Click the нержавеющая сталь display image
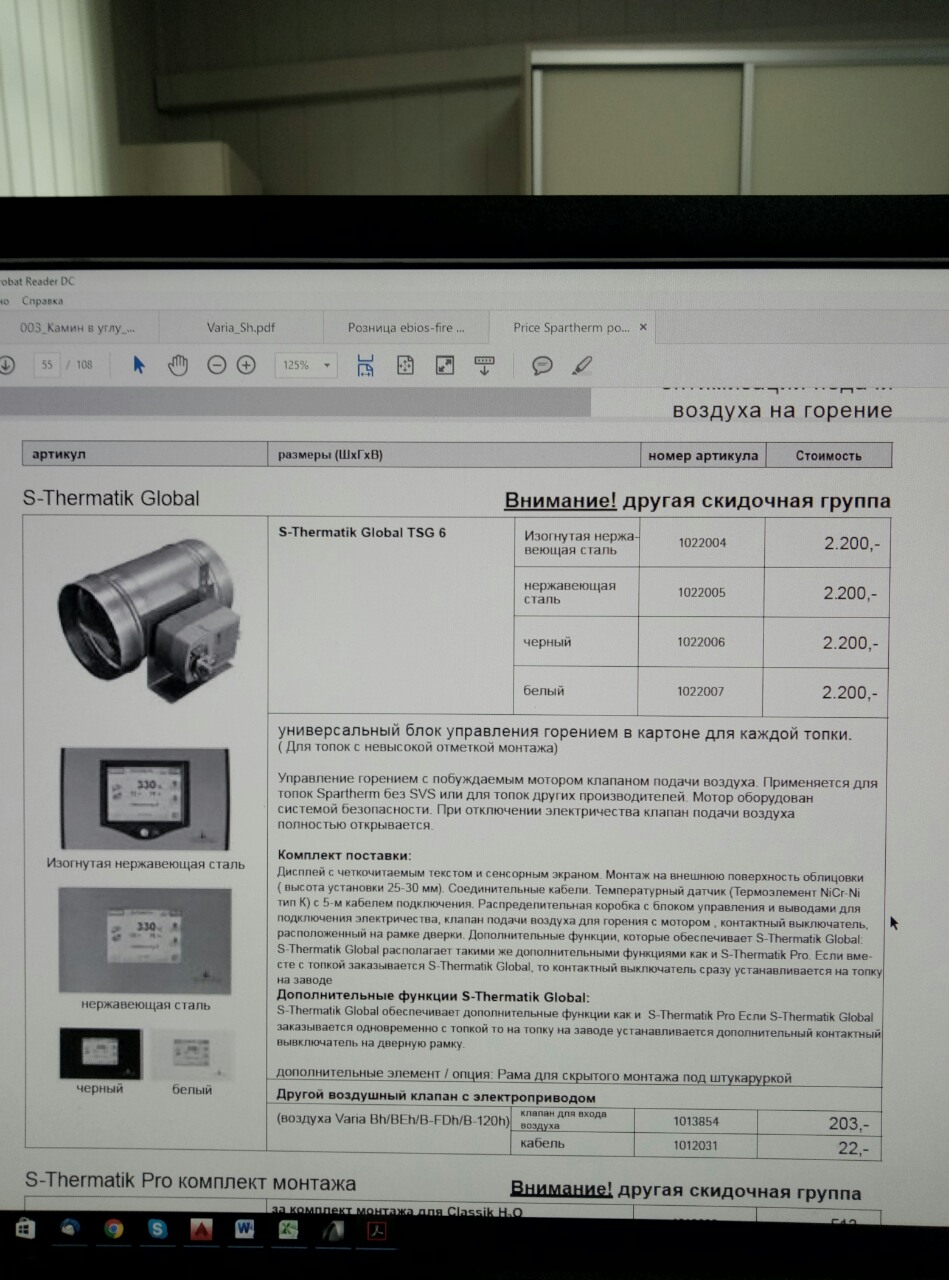 point(145,940)
